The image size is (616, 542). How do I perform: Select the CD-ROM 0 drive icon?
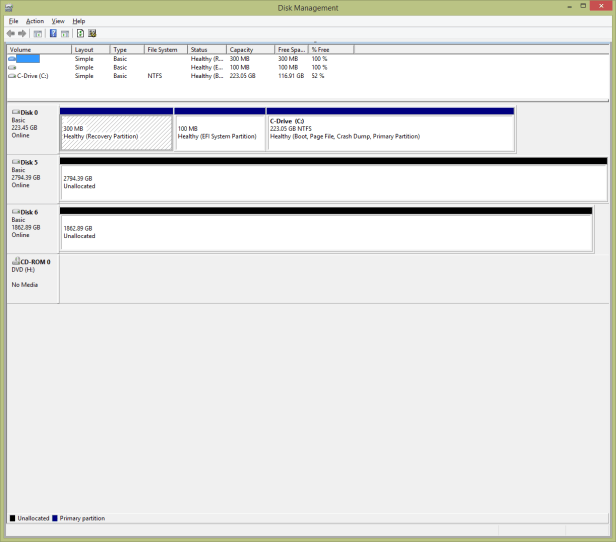(15, 261)
